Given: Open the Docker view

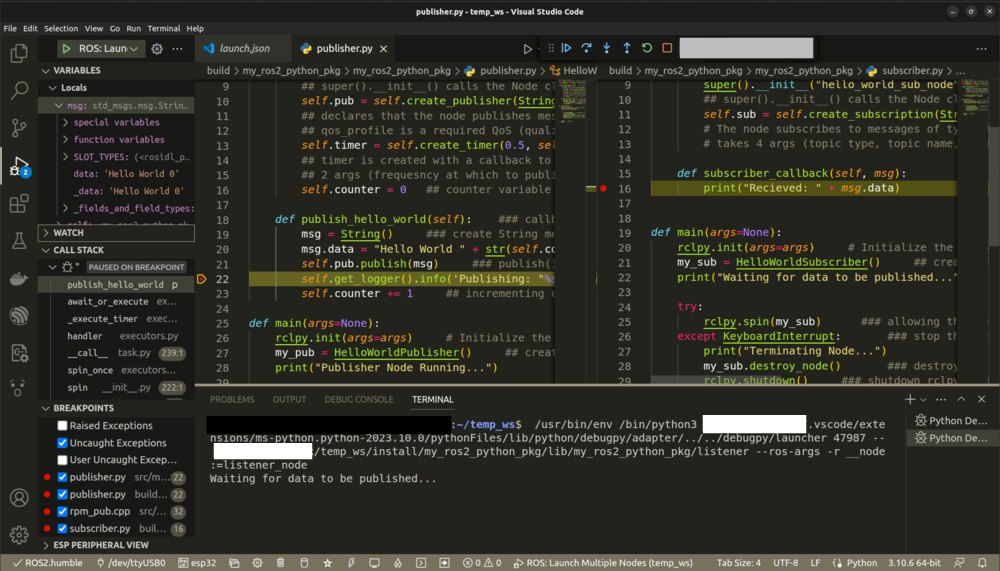Looking at the screenshot, I should click(19, 278).
